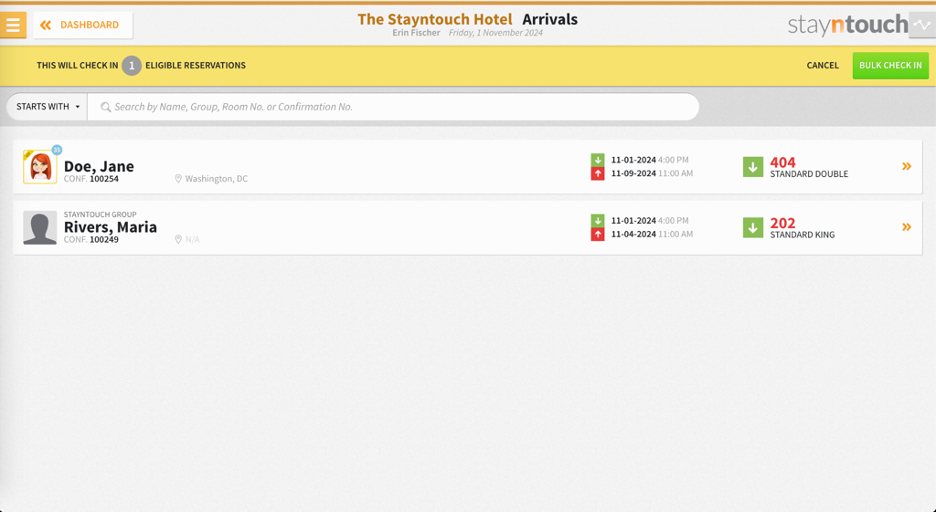The height and width of the screenshot is (512, 936).
Task: Go back to Dashboard
Action: tap(83, 25)
